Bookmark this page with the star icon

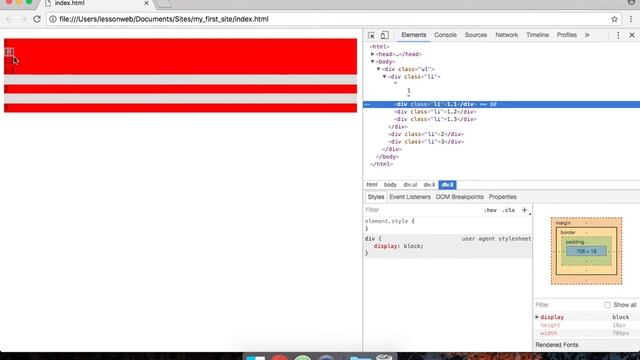(614, 19)
